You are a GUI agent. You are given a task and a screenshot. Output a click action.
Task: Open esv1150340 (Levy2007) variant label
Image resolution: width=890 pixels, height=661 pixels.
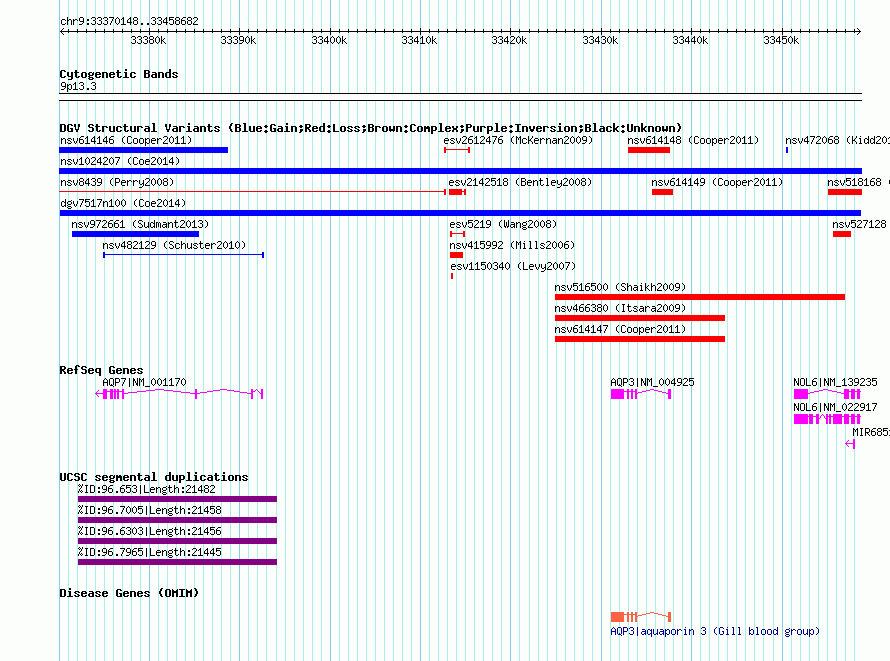coord(513,266)
